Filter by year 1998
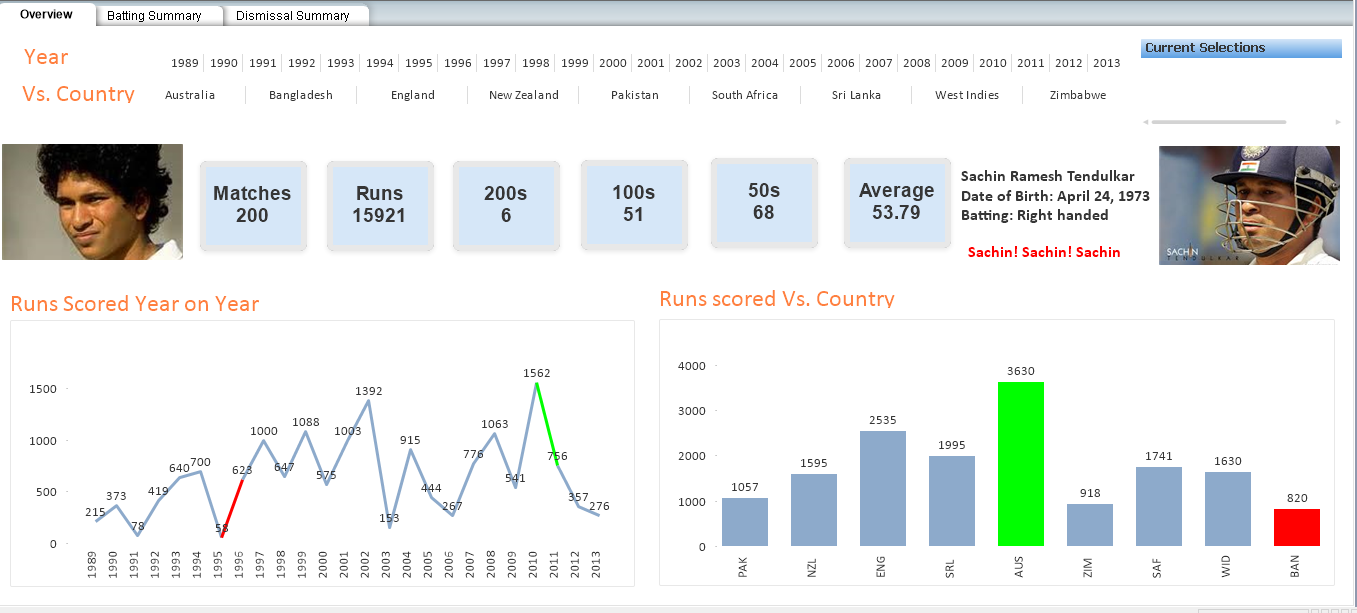 [x=536, y=63]
